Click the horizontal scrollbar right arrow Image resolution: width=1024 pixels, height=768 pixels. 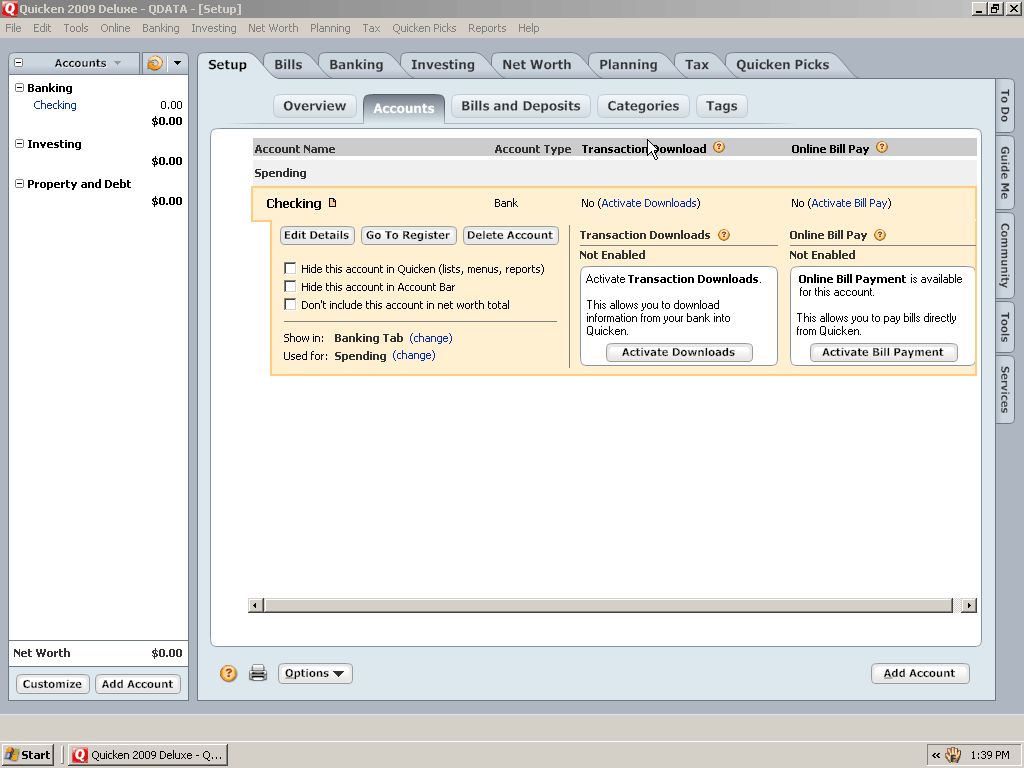click(x=968, y=605)
